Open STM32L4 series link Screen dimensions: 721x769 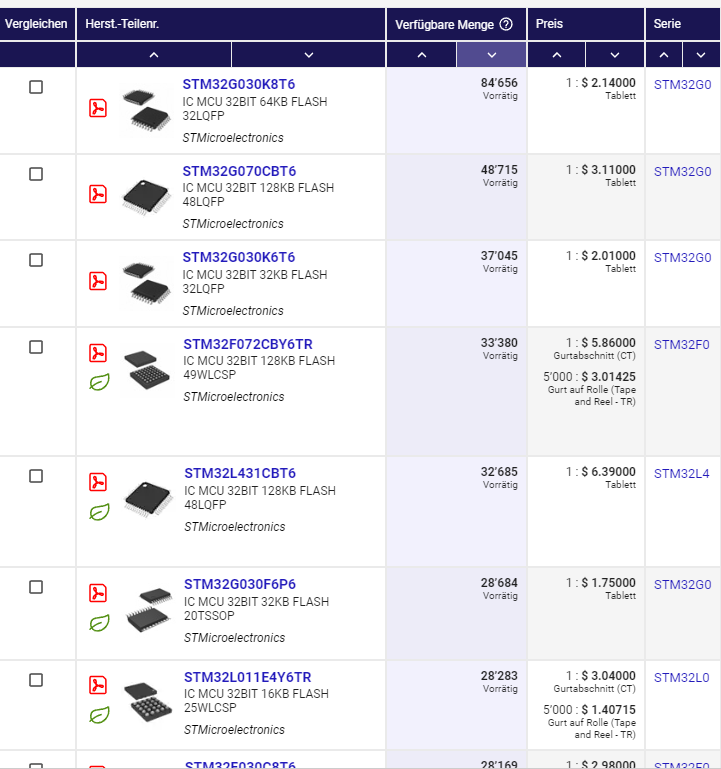(x=681, y=474)
